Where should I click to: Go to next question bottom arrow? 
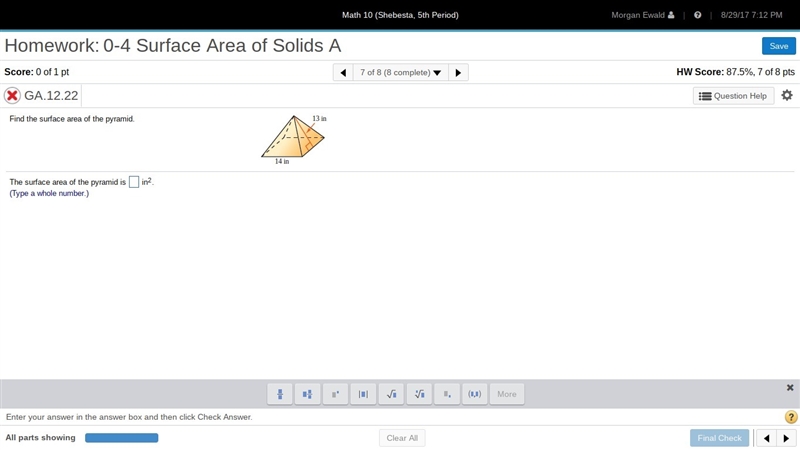[x=786, y=438]
